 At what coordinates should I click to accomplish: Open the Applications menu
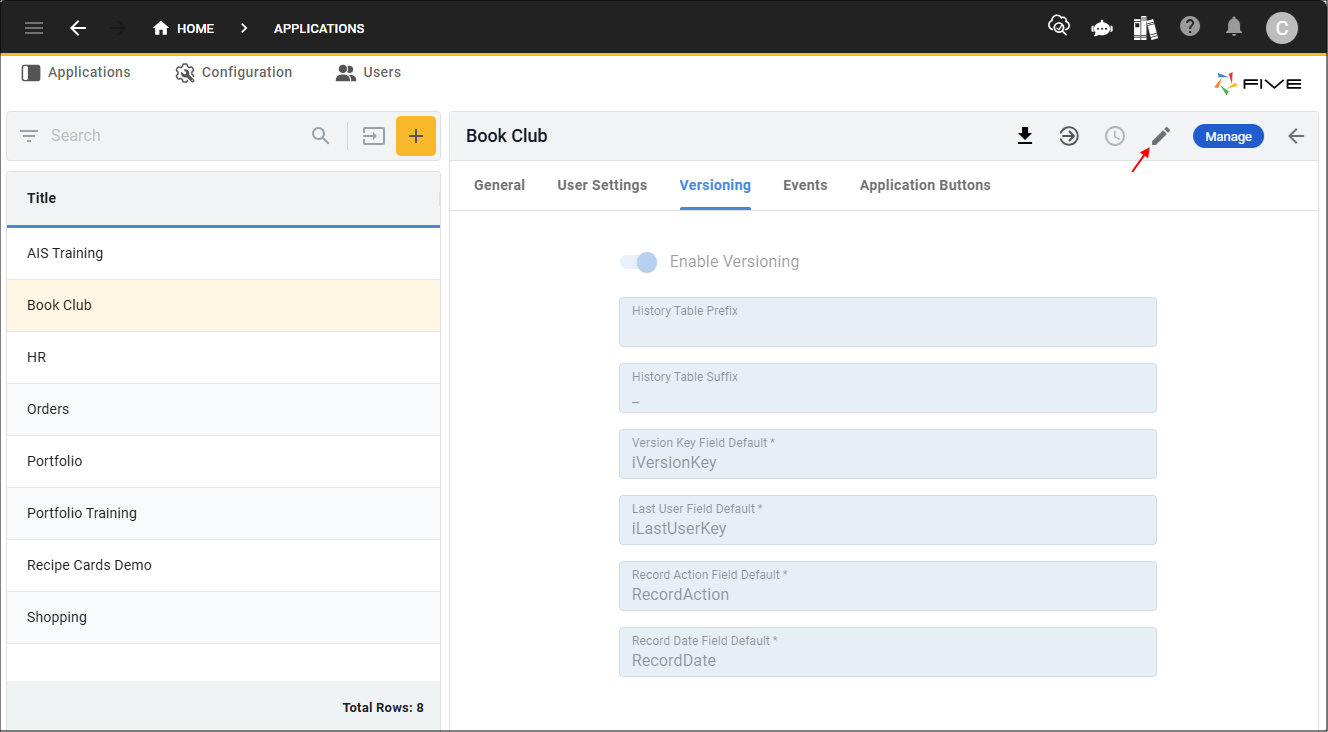coord(76,72)
